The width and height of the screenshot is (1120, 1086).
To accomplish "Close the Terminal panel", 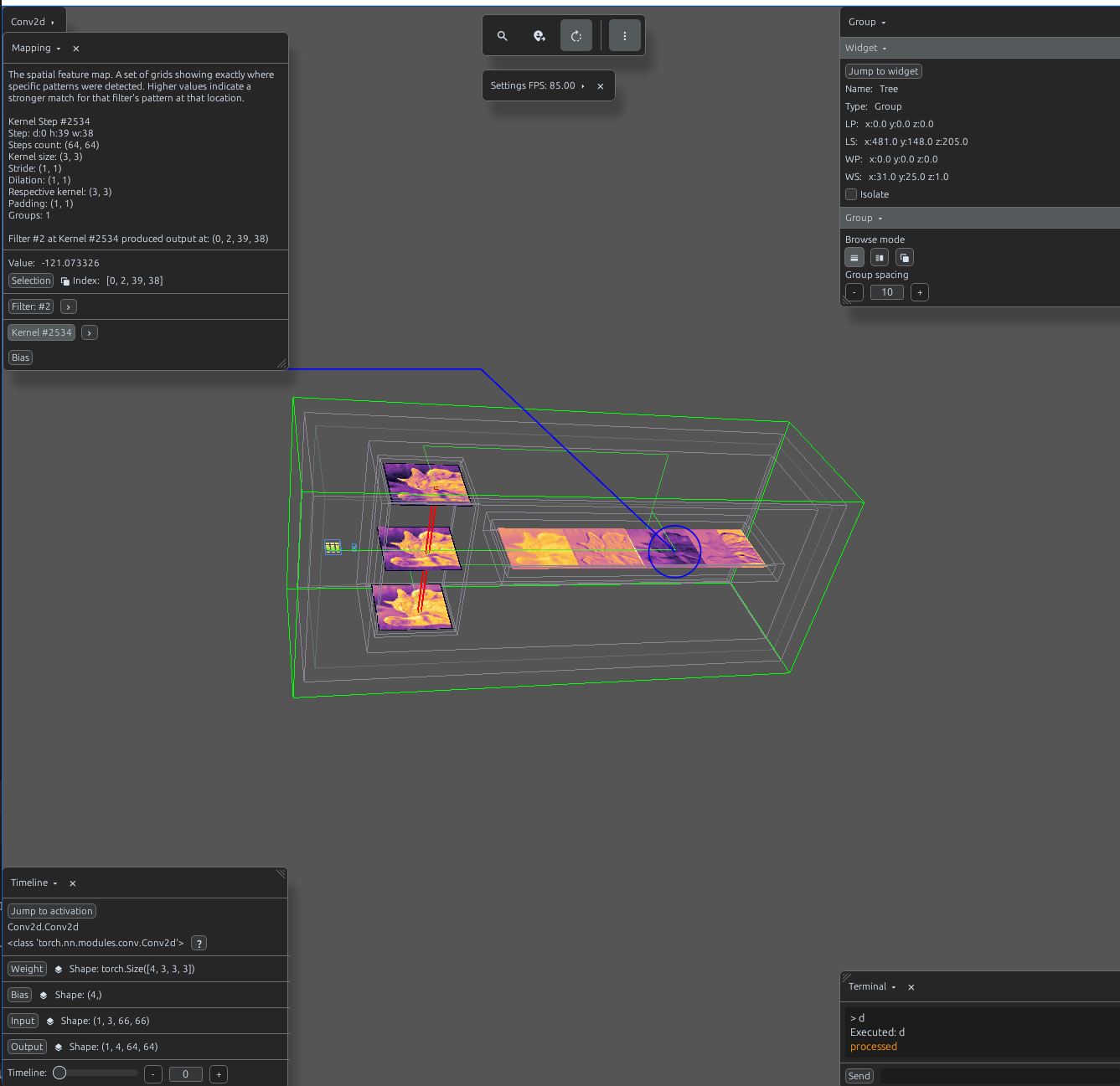I will point(911,987).
